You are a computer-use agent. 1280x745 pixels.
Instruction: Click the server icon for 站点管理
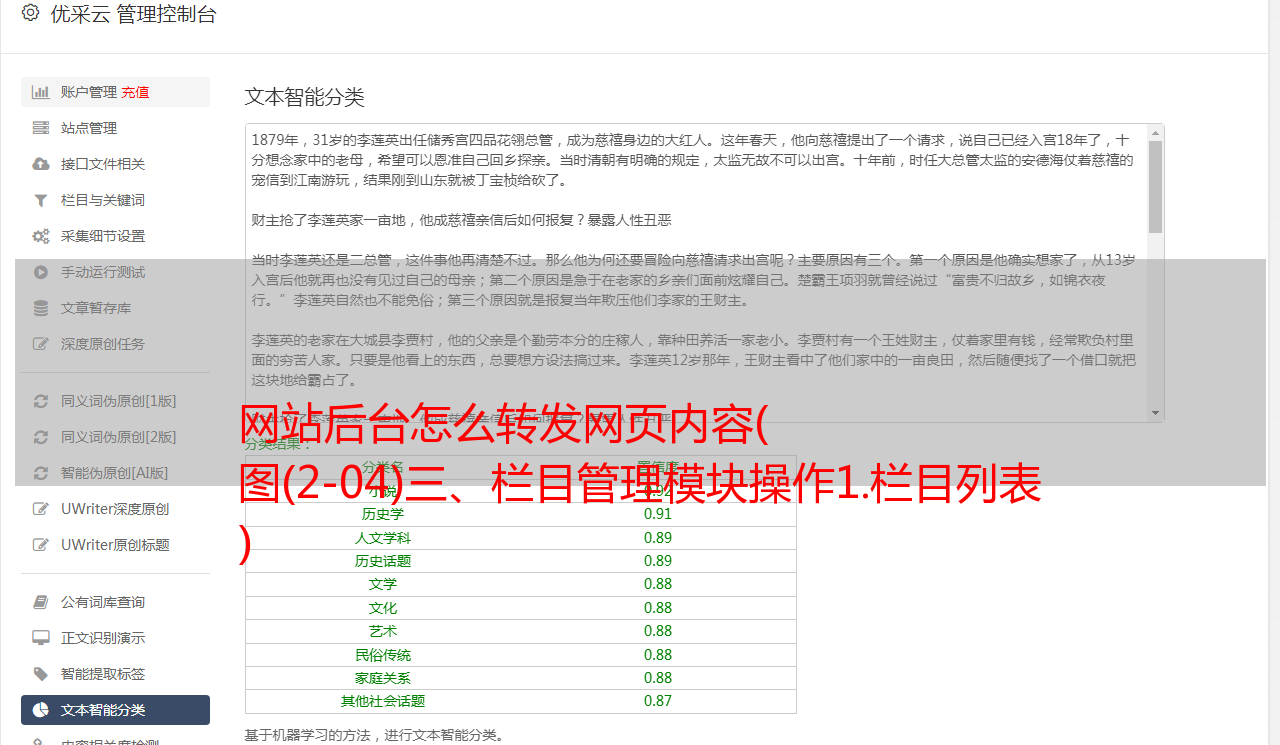coord(41,128)
